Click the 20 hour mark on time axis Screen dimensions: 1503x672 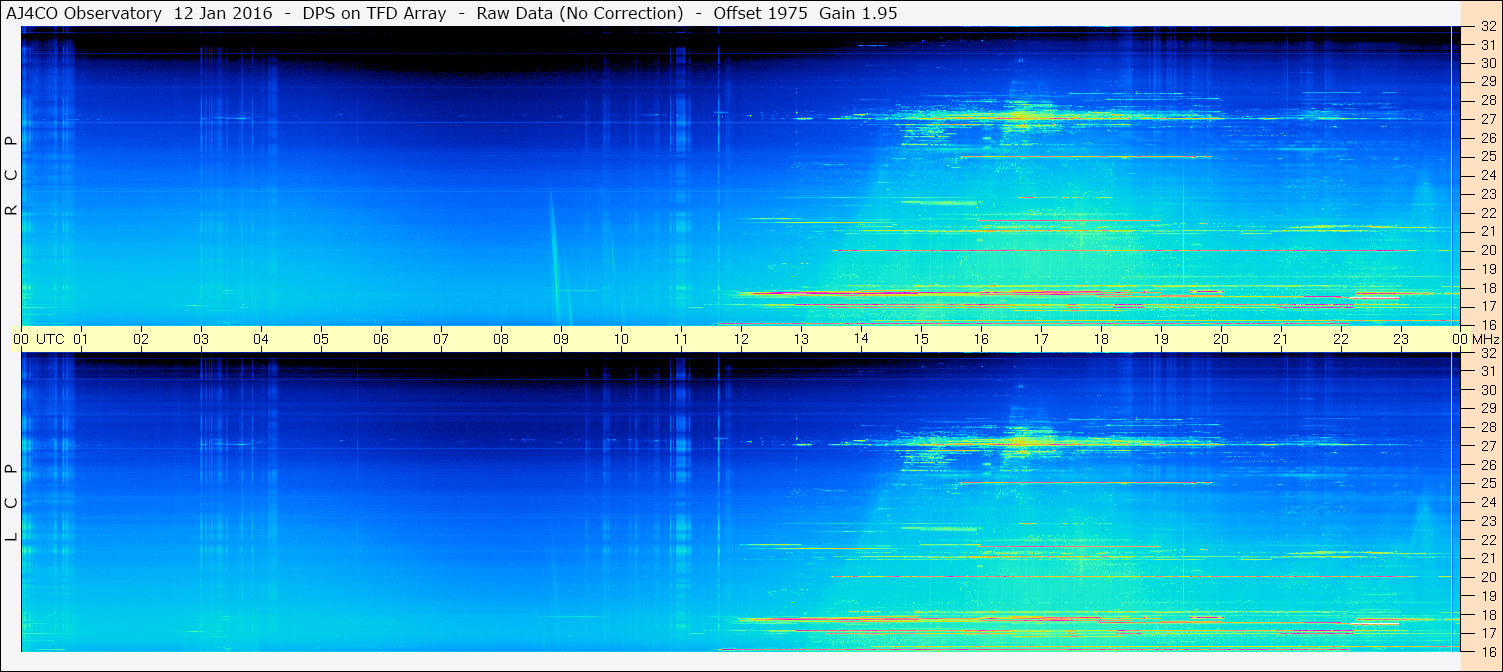[x=1221, y=339]
